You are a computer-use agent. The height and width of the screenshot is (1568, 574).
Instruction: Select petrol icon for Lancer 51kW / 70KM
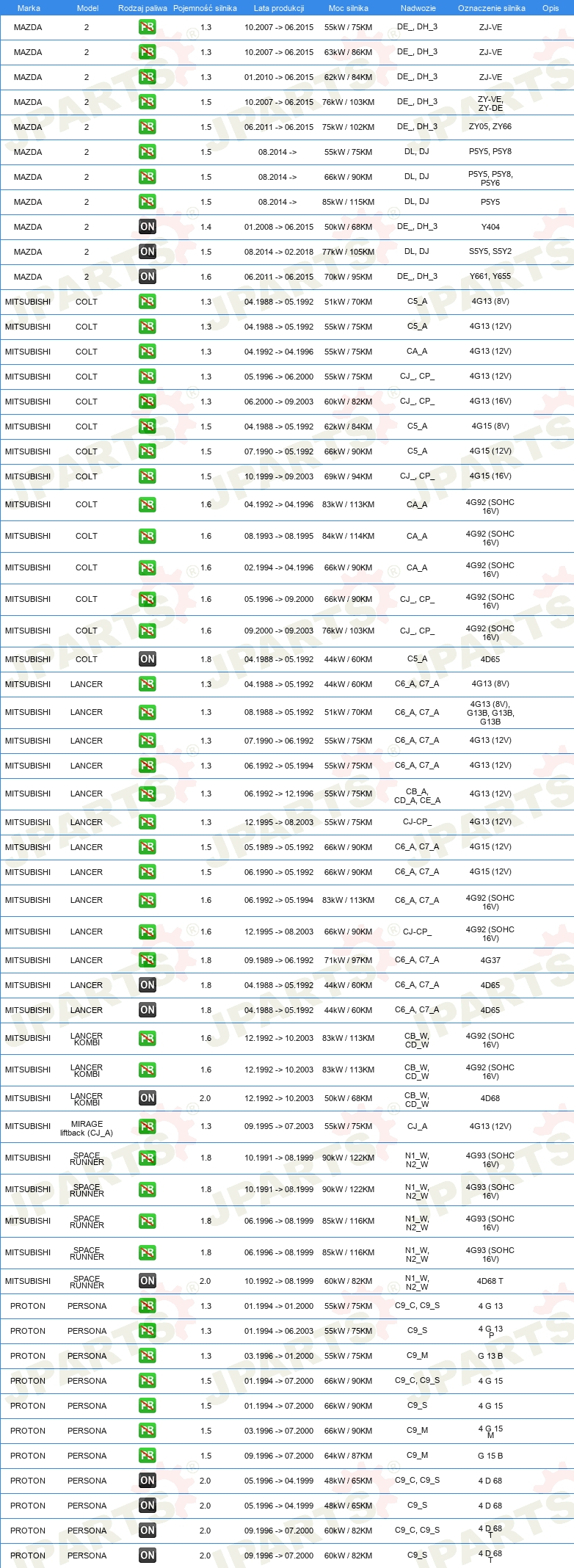pyautogui.click(x=148, y=713)
